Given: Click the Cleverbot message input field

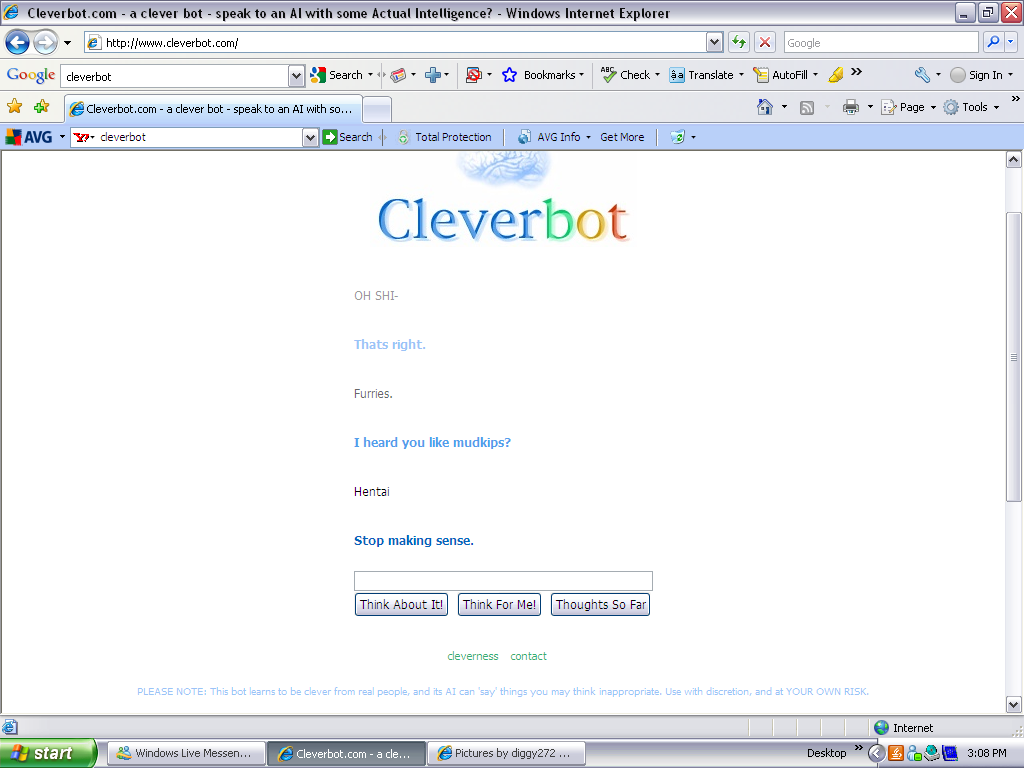Looking at the screenshot, I should click(503, 580).
